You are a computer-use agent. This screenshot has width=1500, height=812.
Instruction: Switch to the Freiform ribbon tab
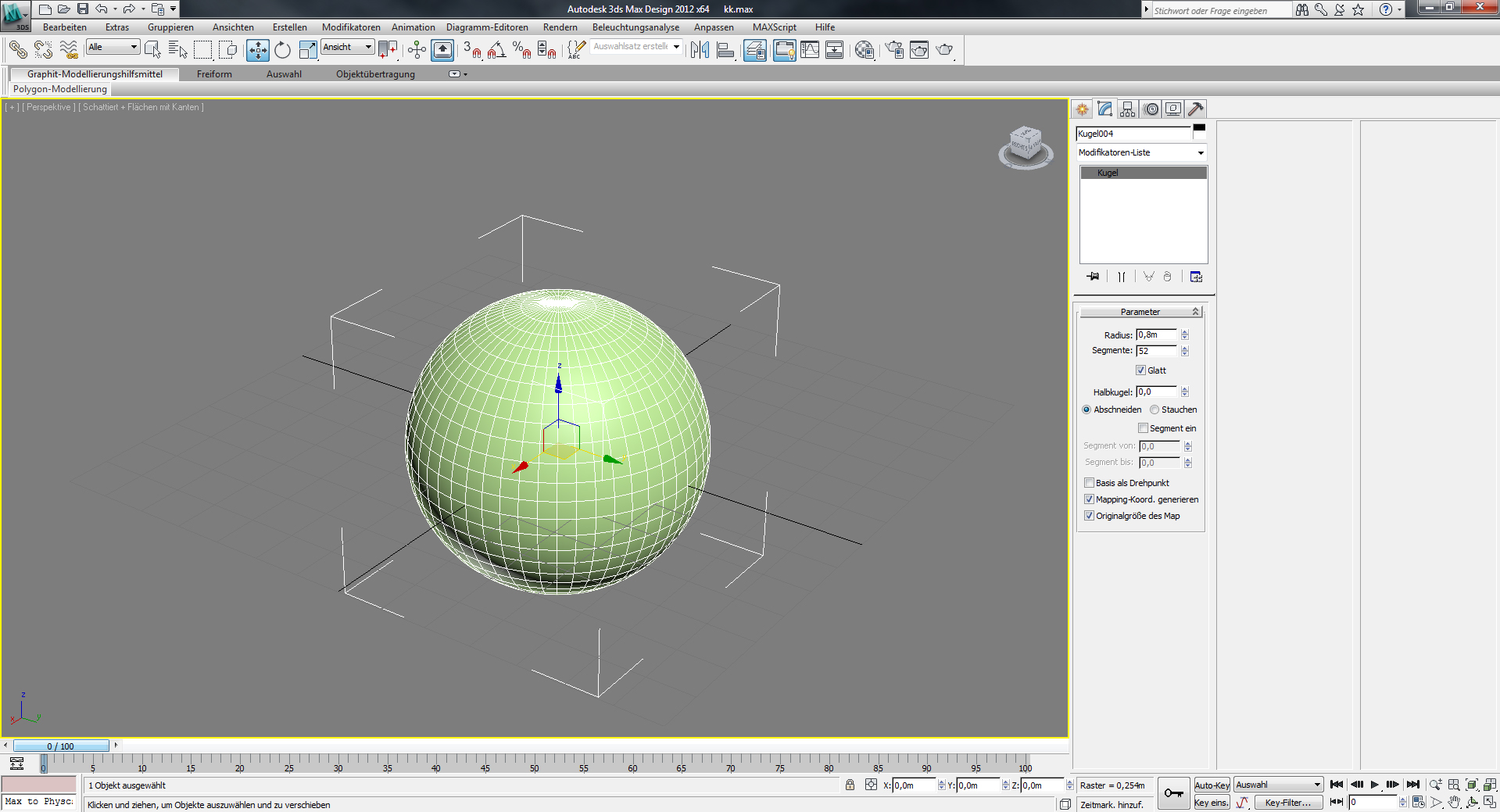214,74
